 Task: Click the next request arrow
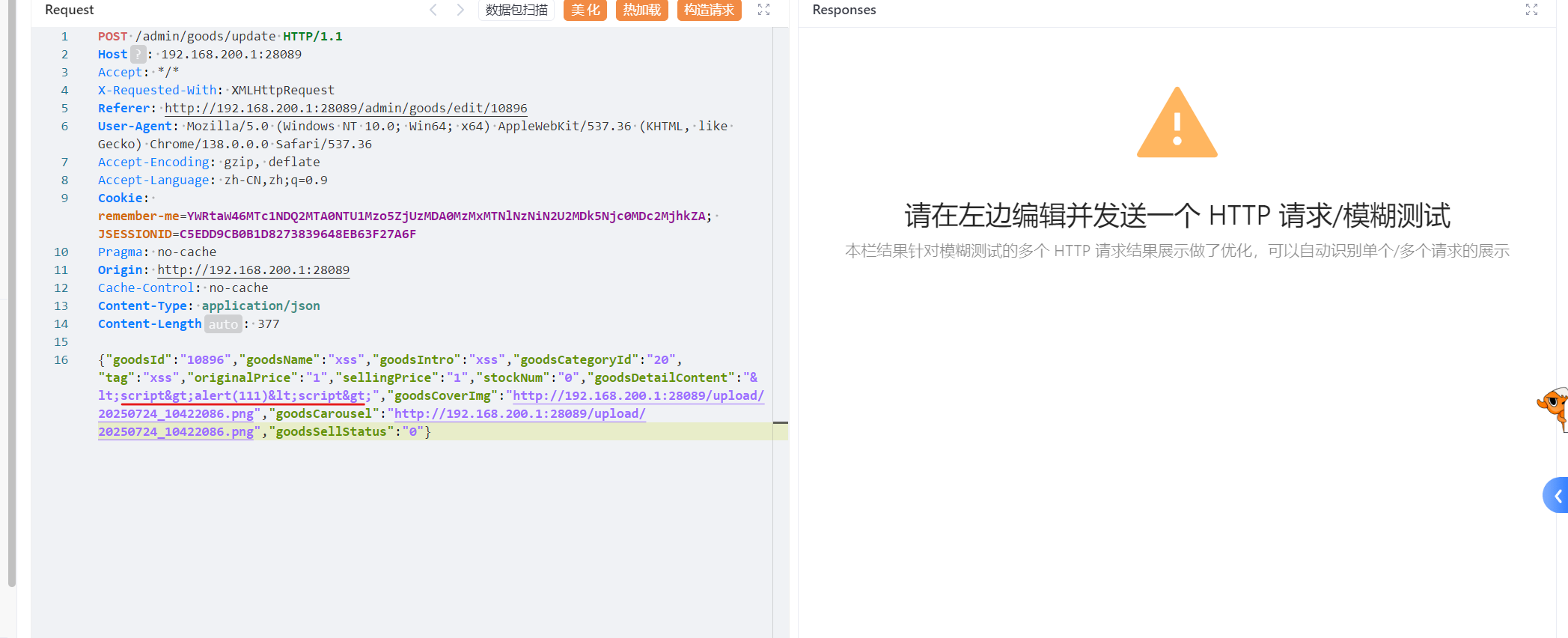pyautogui.click(x=460, y=10)
